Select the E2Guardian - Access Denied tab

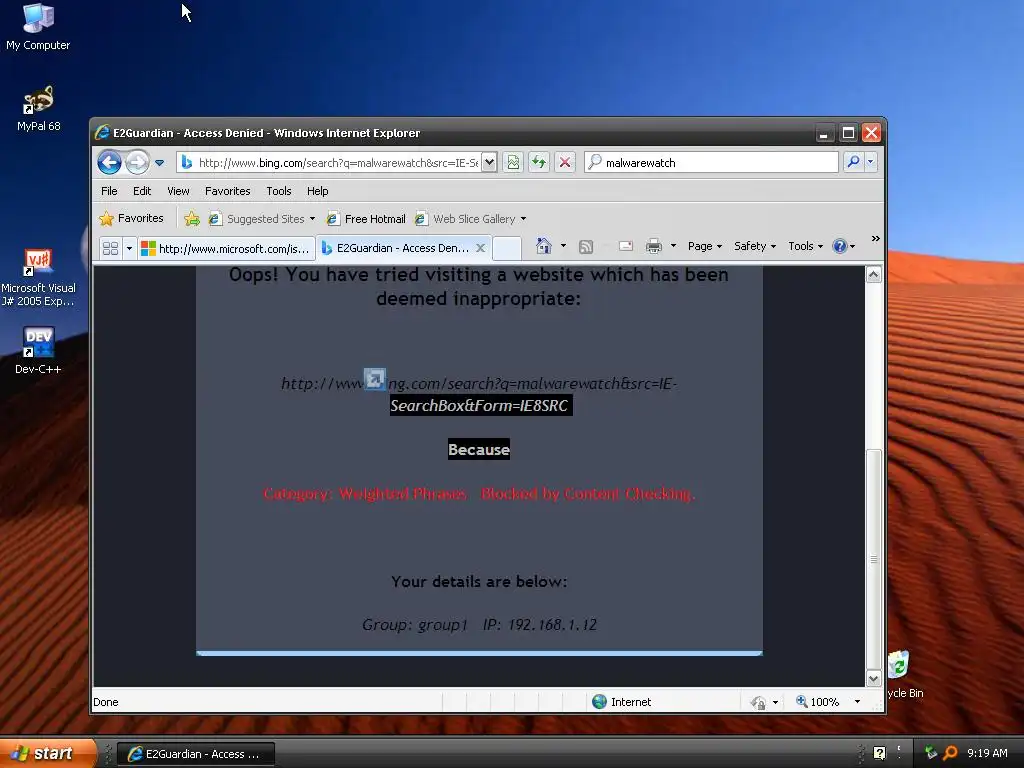tap(396, 248)
